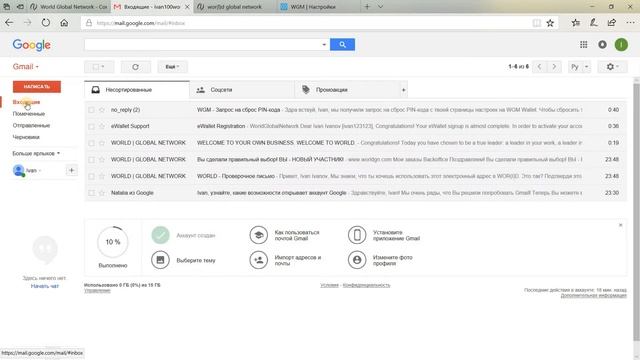
Task: Select checkbox for Вы сделали правильный выбор email
Action: coord(91,160)
